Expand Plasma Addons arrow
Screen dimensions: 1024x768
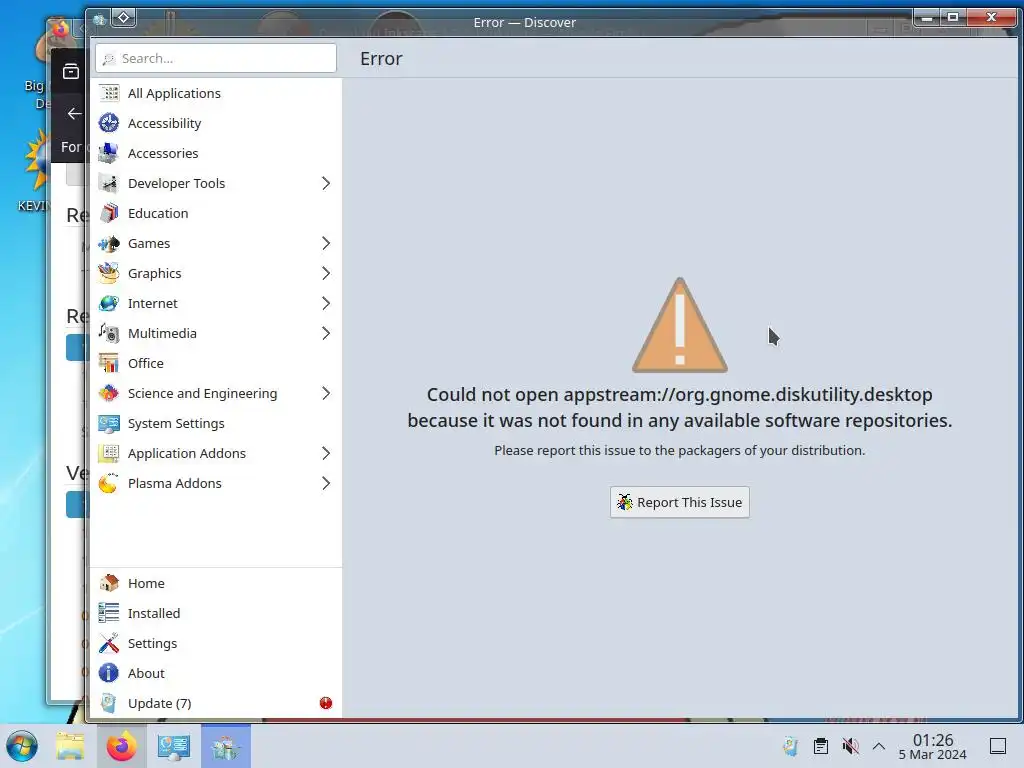pos(326,484)
